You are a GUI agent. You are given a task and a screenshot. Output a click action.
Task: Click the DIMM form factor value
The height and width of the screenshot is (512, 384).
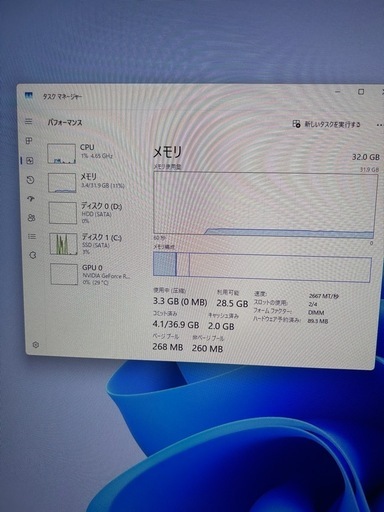click(x=316, y=312)
